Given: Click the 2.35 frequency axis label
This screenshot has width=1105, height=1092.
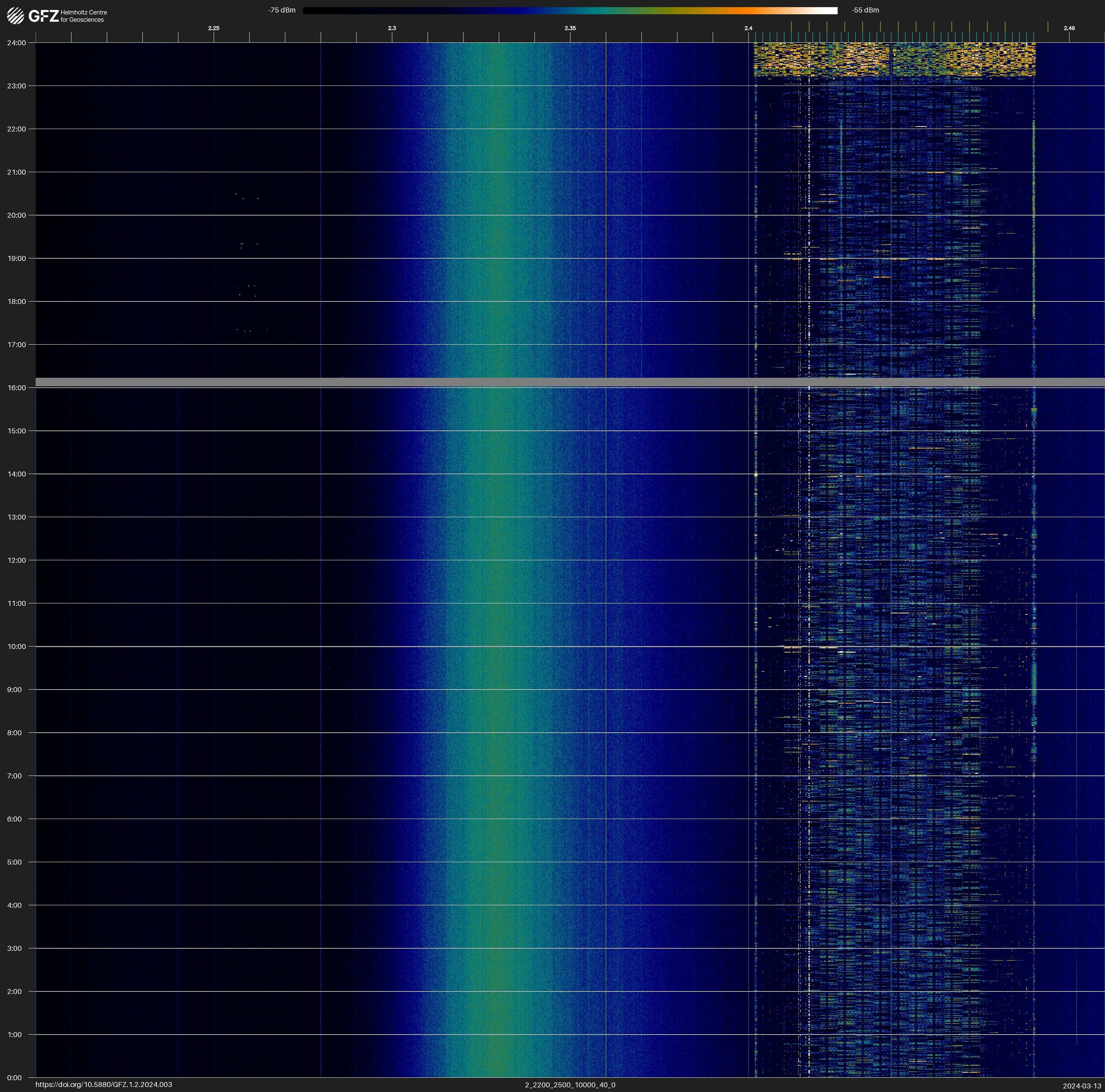Looking at the screenshot, I should click(570, 28).
